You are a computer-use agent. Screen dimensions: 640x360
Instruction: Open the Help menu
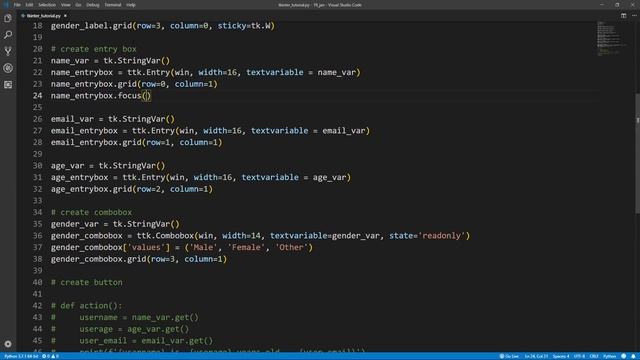click(x=131, y=5)
